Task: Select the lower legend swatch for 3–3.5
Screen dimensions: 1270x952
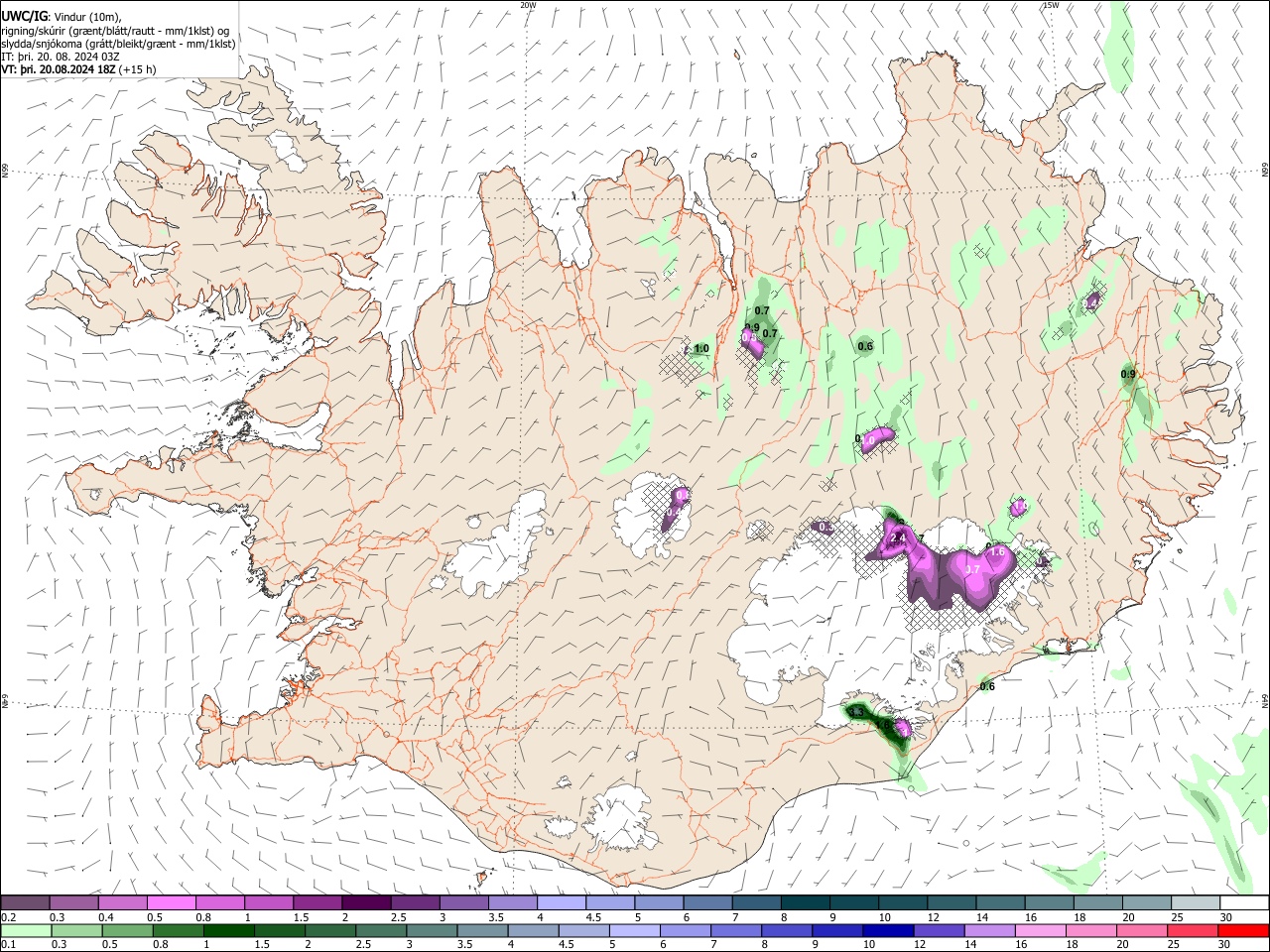Action: coord(433,931)
